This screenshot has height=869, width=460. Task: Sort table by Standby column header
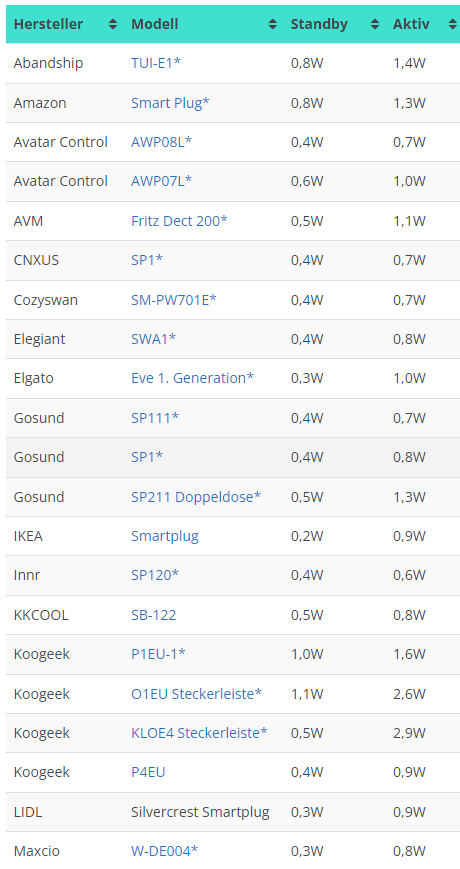(x=319, y=24)
